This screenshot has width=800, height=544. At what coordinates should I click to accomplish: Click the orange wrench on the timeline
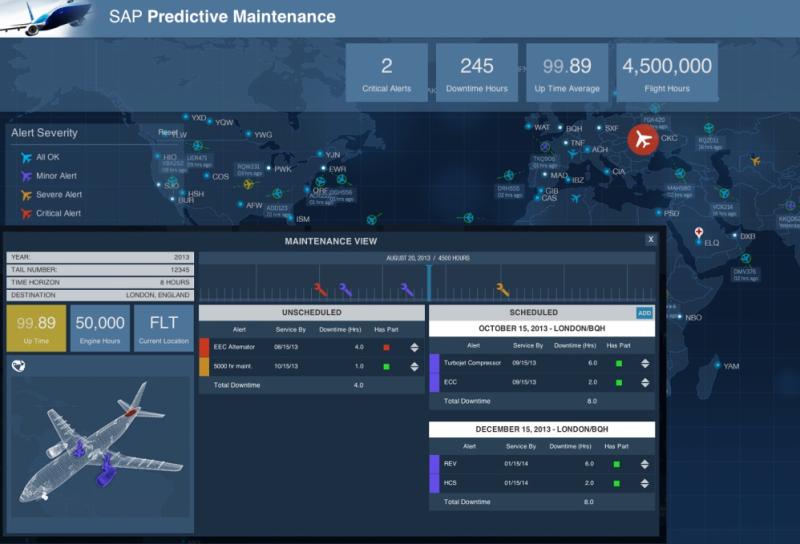[x=503, y=289]
